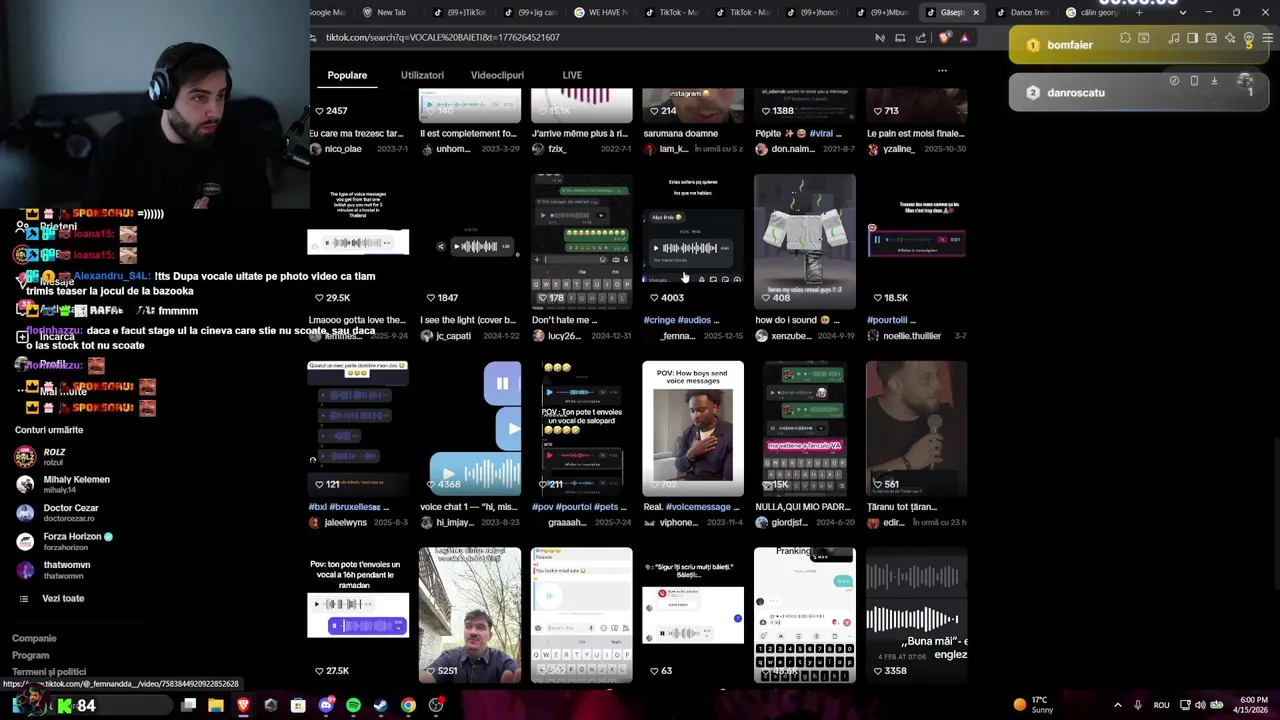Switch to the LIVE tab
The width and height of the screenshot is (1280, 720).
pyautogui.click(x=572, y=75)
